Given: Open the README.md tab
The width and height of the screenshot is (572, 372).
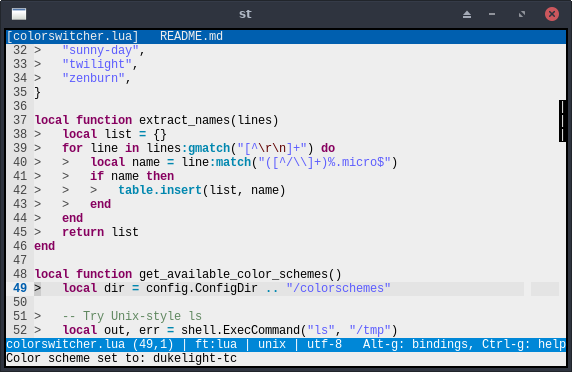Looking at the screenshot, I should [191, 36].
